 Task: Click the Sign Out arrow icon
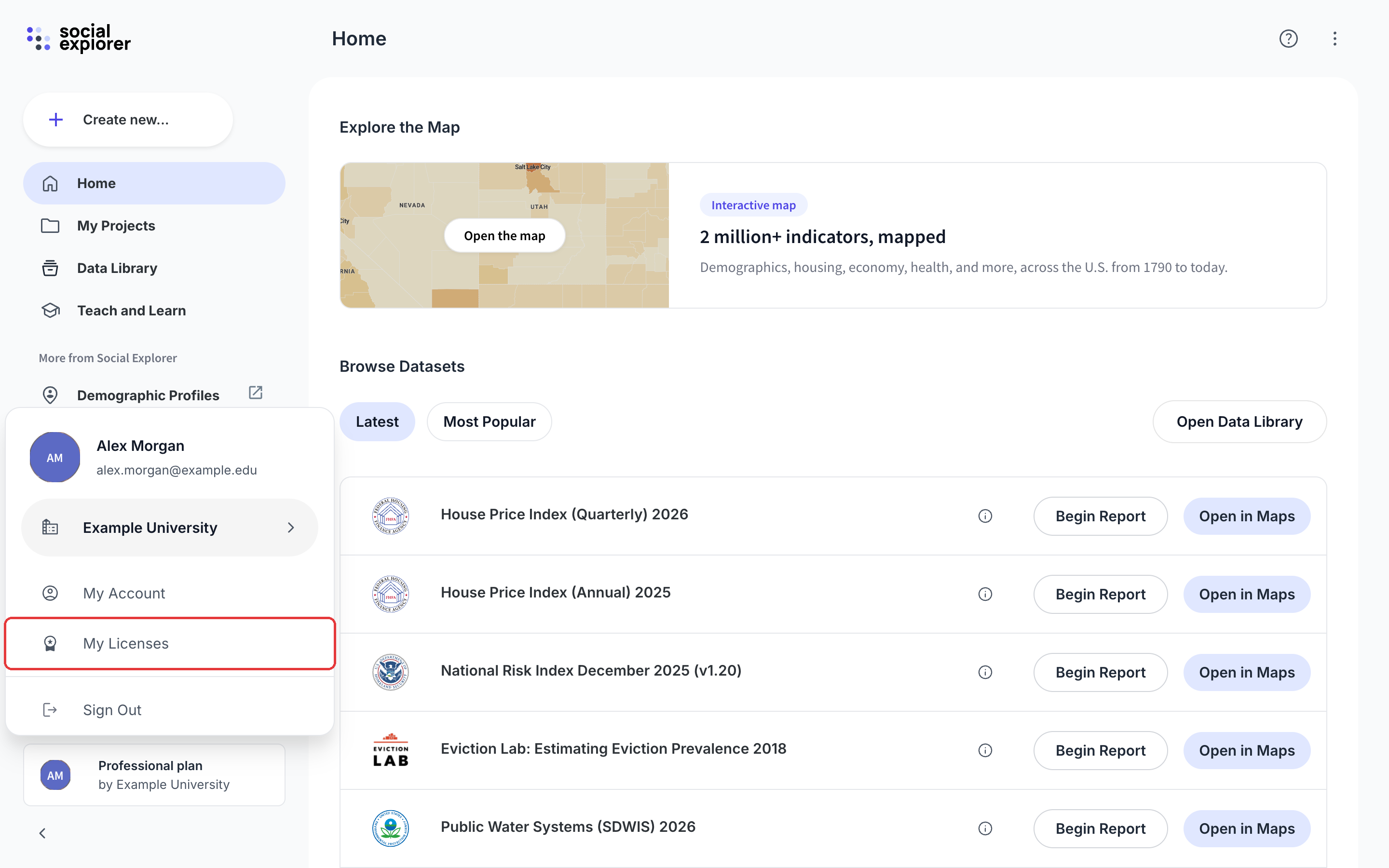50,709
